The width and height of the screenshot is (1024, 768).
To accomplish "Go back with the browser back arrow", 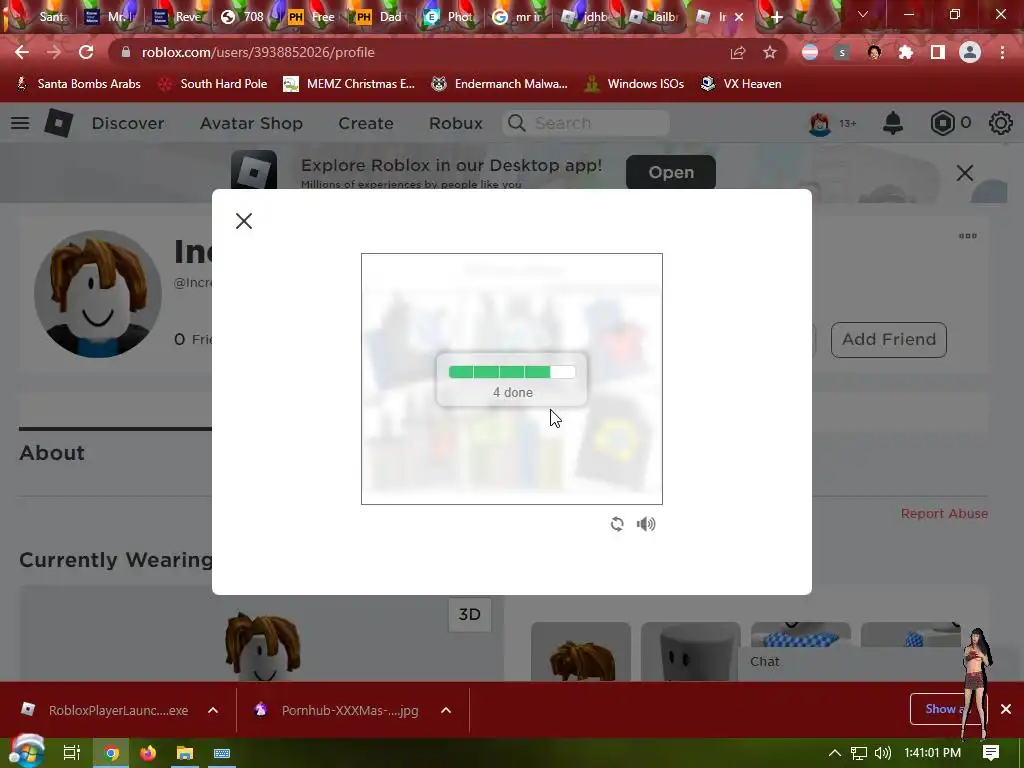I will (22, 52).
